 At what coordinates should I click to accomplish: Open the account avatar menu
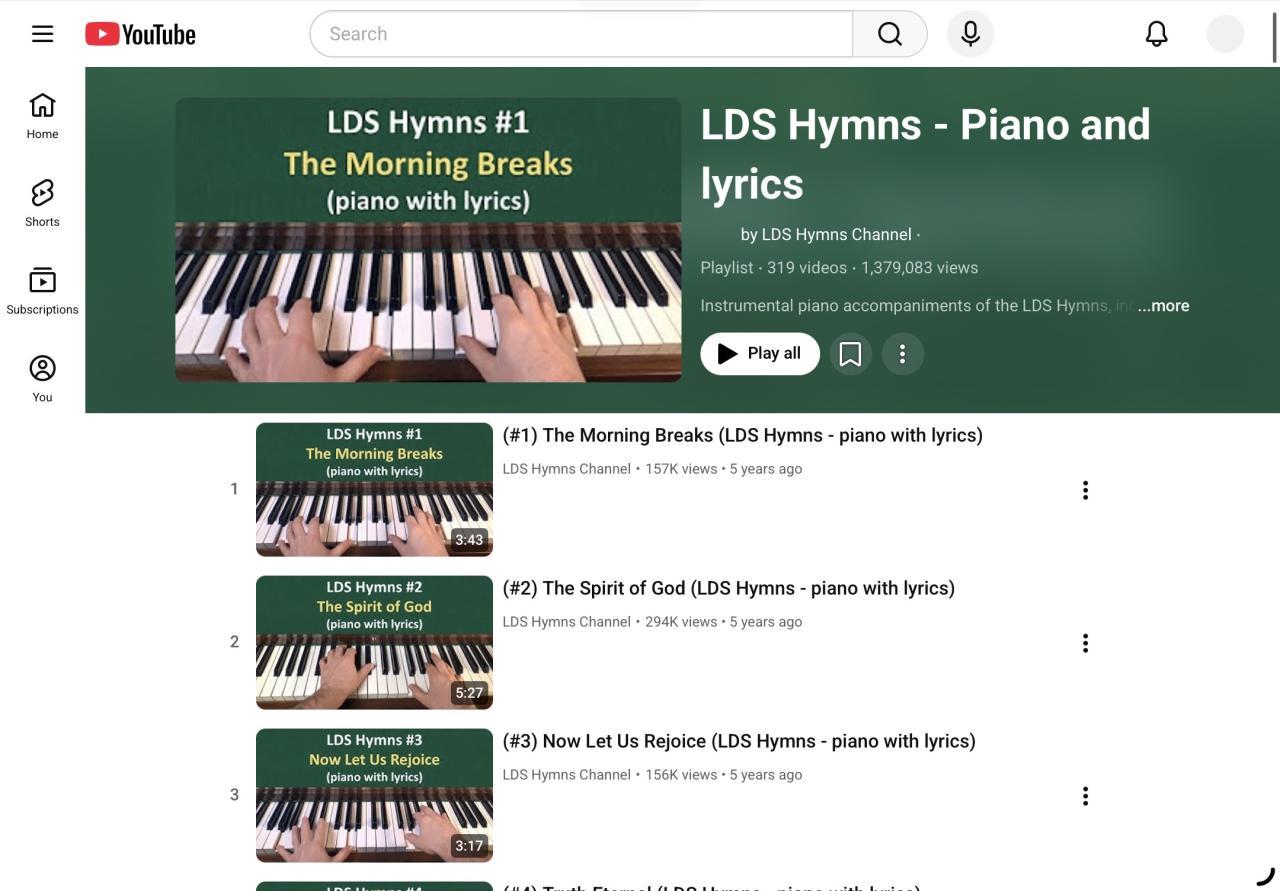1225,34
